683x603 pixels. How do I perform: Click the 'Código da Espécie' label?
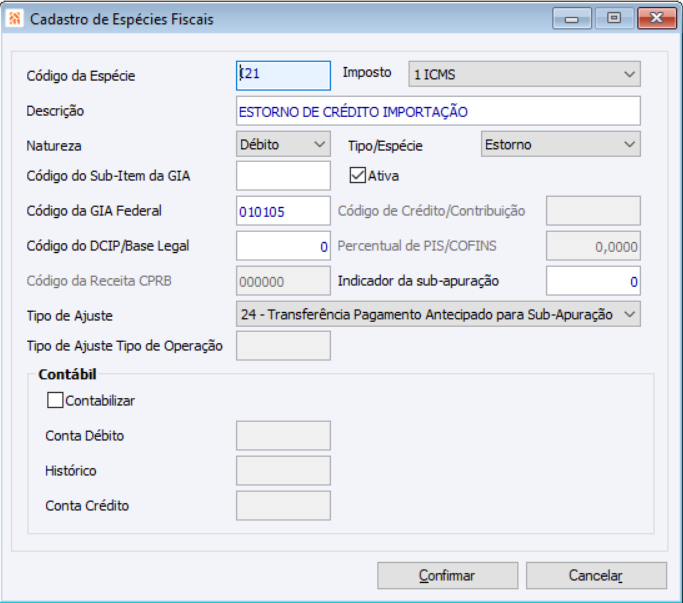(x=81, y=76)
